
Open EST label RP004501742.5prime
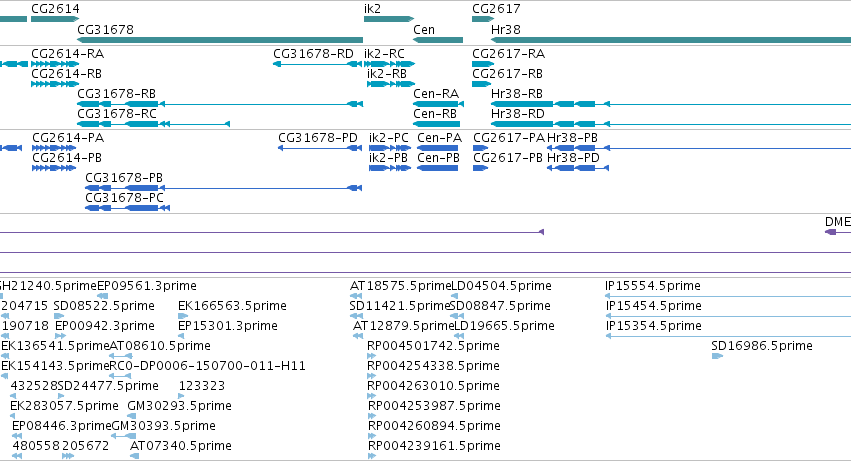pos(434,346)
